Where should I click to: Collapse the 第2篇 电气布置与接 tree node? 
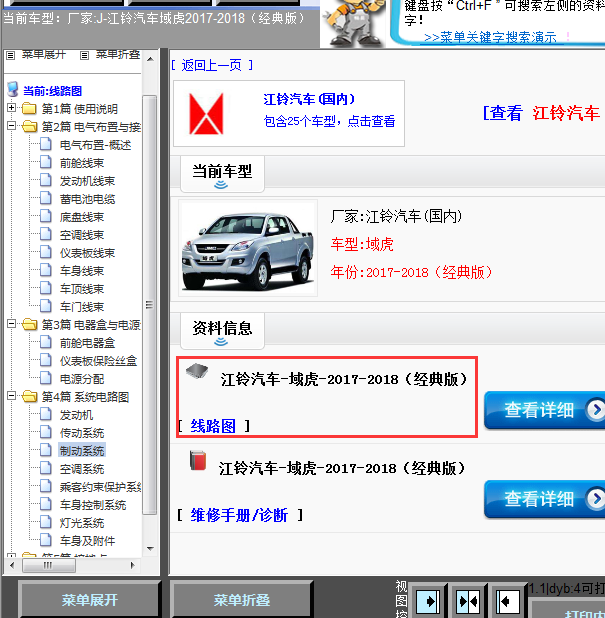pyautogui.click(x=11, y=126)
